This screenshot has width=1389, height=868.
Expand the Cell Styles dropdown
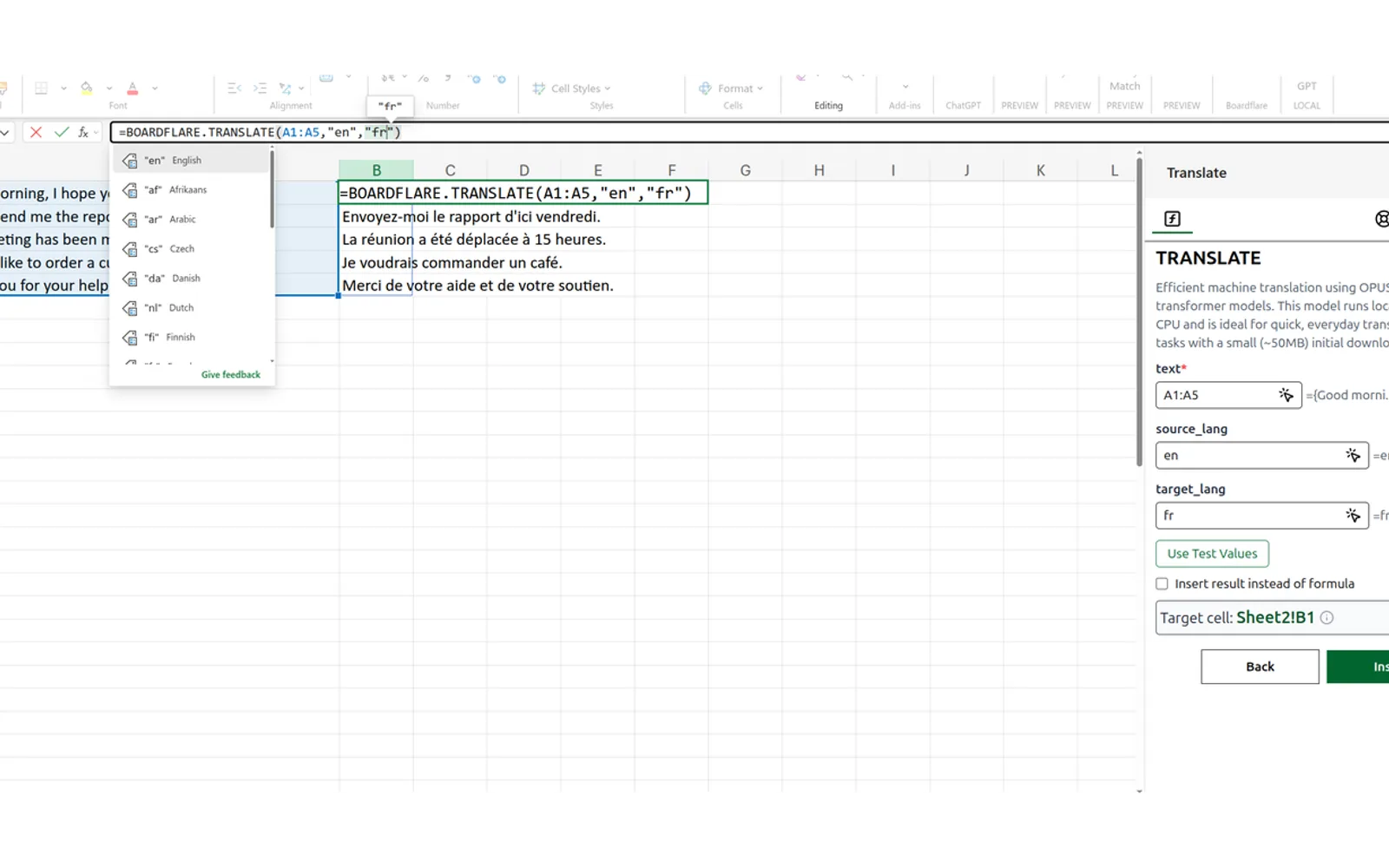click(x=608, y=89)
